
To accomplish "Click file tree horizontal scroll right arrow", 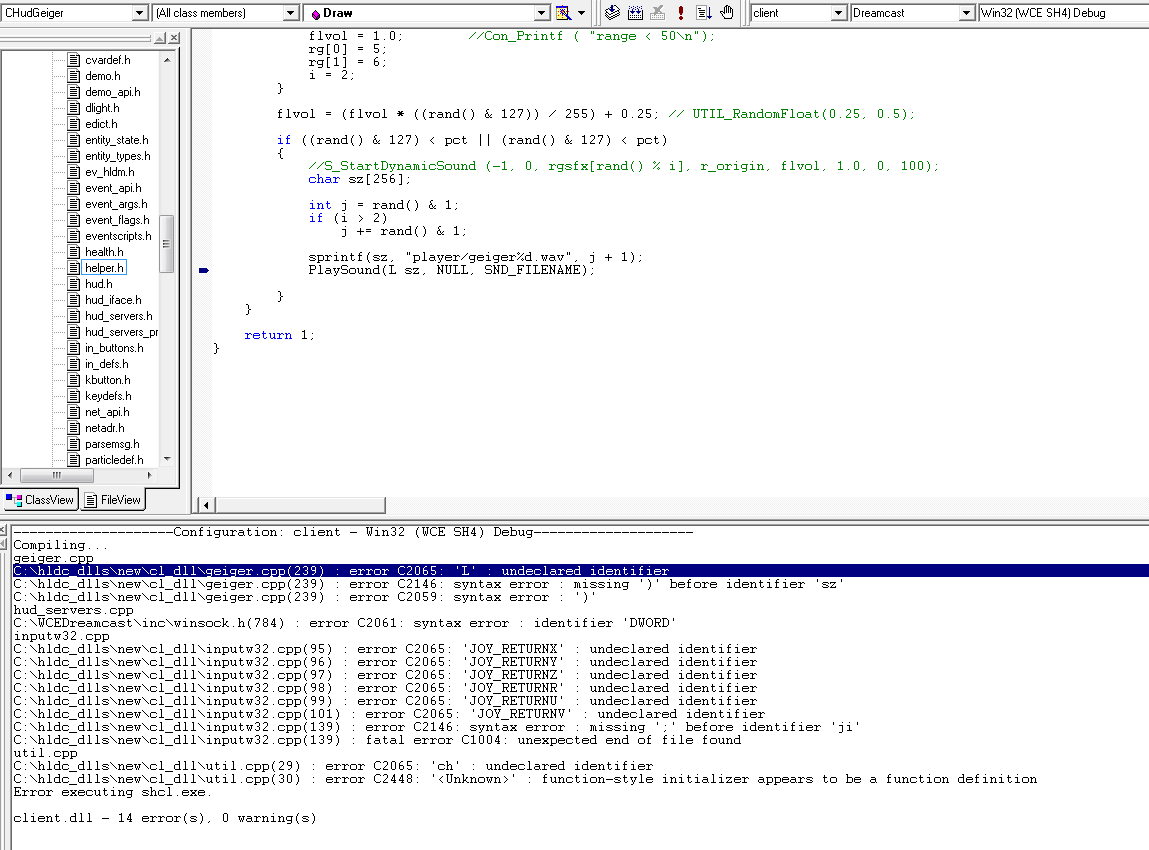I will coord(150,476).
